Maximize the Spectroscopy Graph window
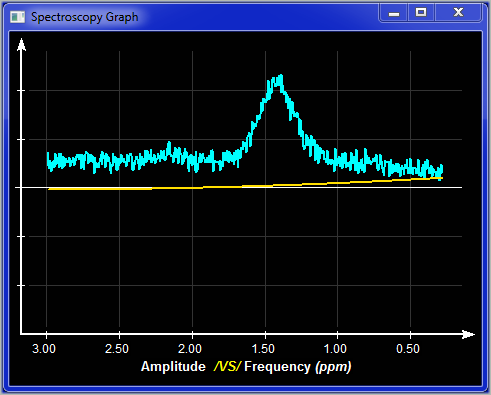Viewport: 491px width, 395px height. [421, 13]
